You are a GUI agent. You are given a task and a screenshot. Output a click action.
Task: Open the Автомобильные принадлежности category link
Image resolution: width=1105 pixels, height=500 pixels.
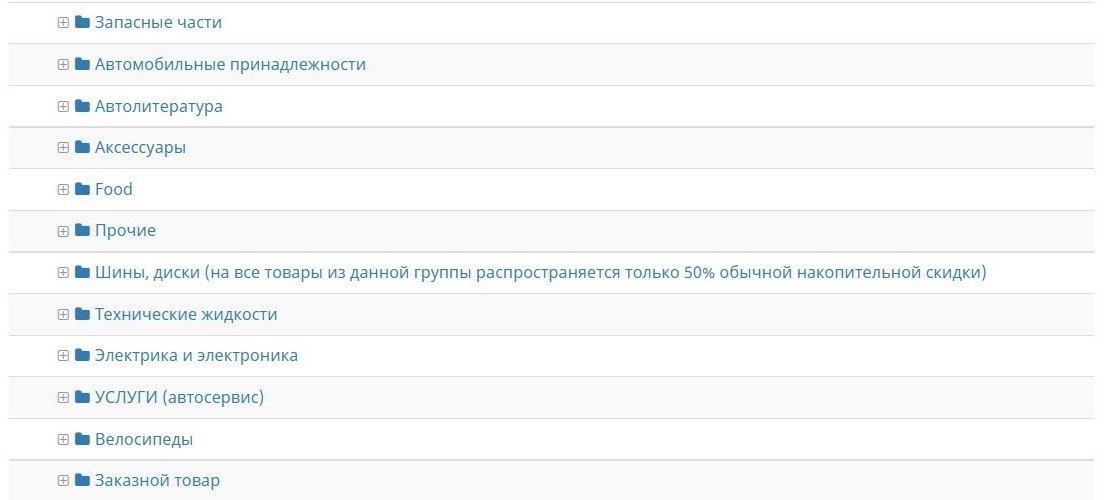230,64
